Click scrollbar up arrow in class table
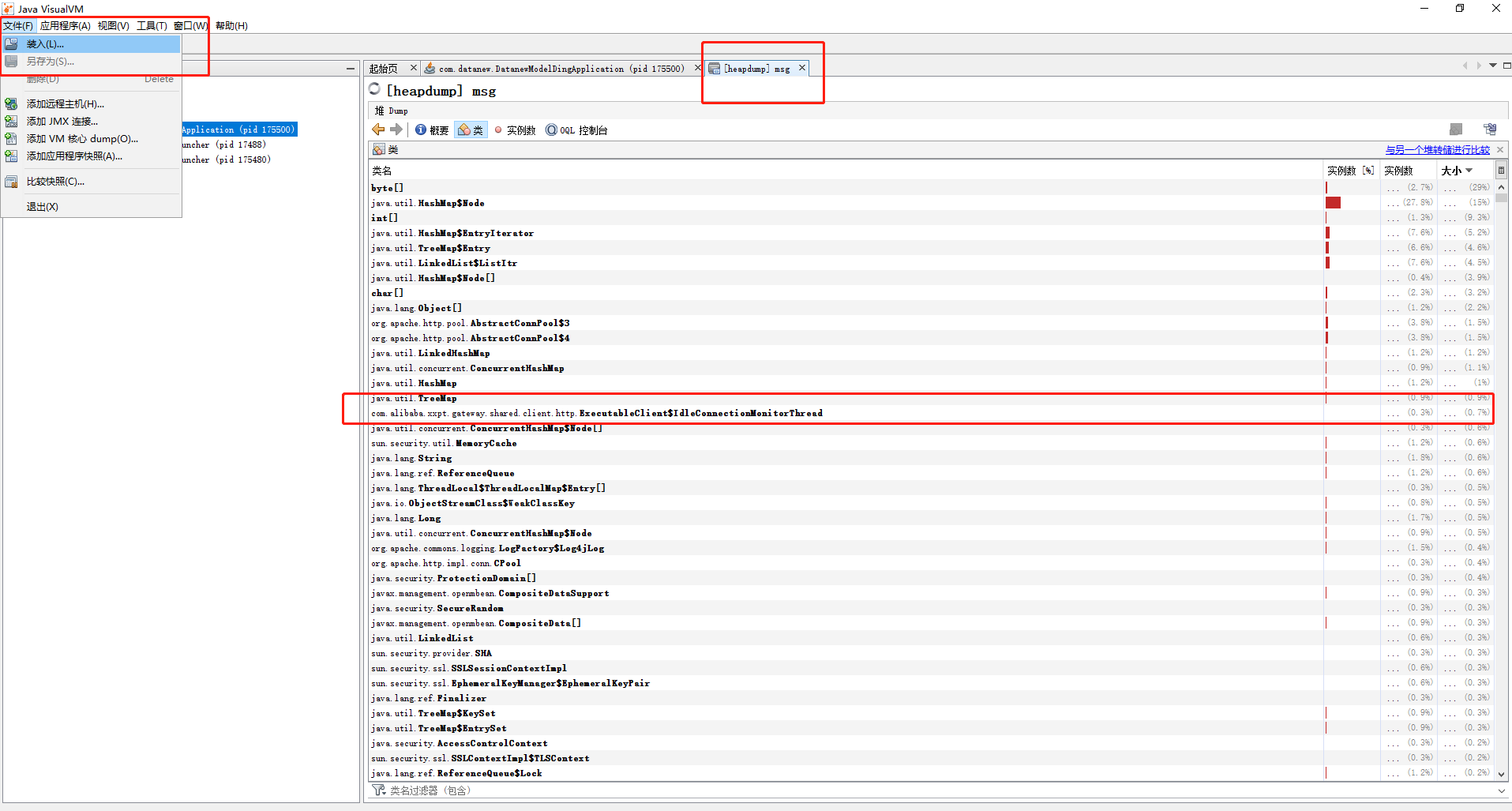The image size is (1512, 811). coord(1501,187)
